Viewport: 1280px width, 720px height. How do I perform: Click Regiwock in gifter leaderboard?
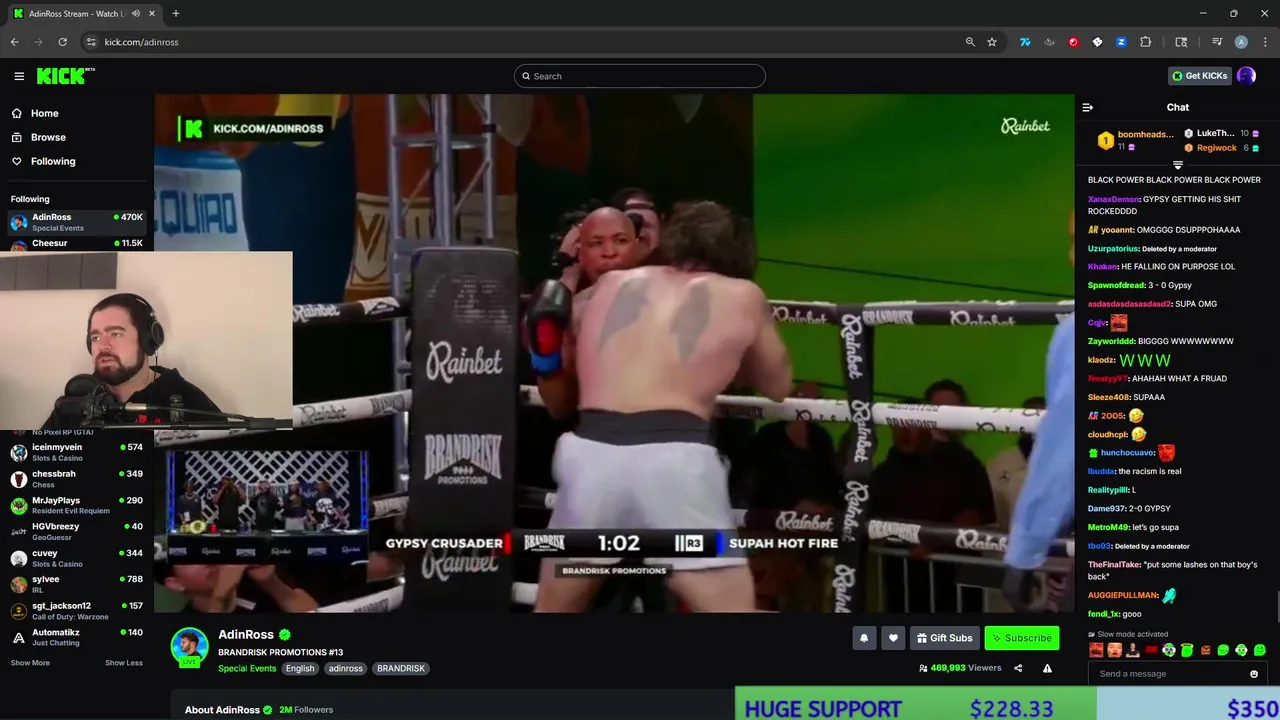click(x=1216, y=148)
